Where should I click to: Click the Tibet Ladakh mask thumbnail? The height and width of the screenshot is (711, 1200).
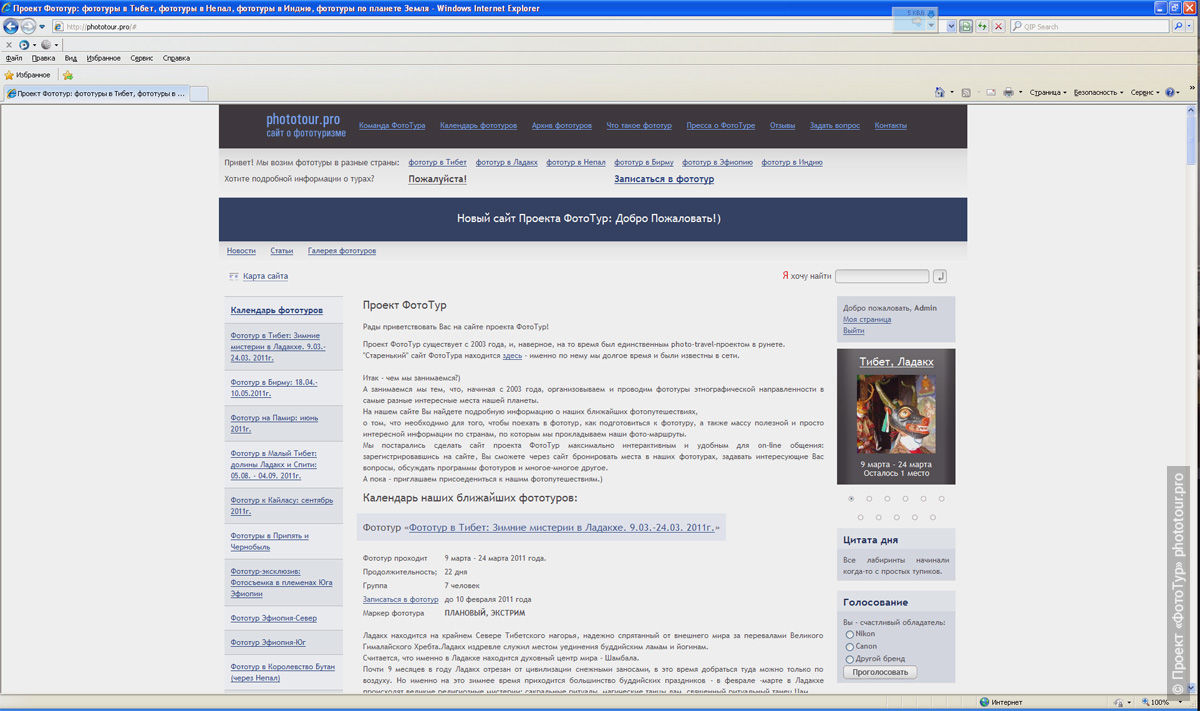tap(895, 413)
